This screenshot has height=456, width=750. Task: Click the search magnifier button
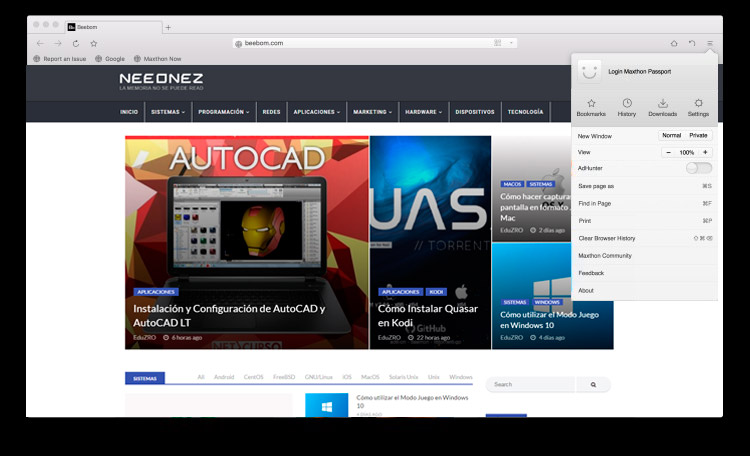pos(593,384)
